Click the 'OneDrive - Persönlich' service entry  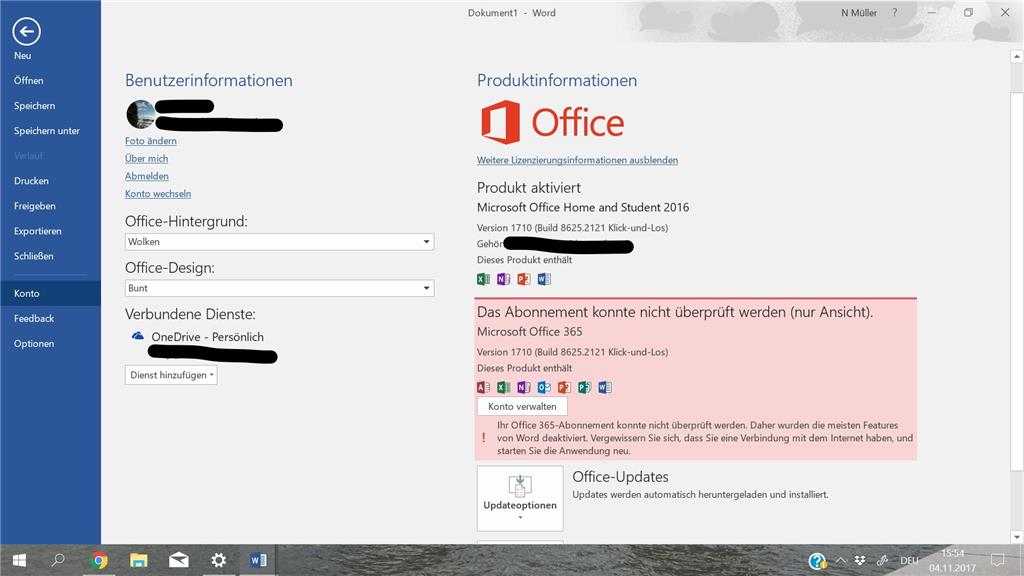208,337
